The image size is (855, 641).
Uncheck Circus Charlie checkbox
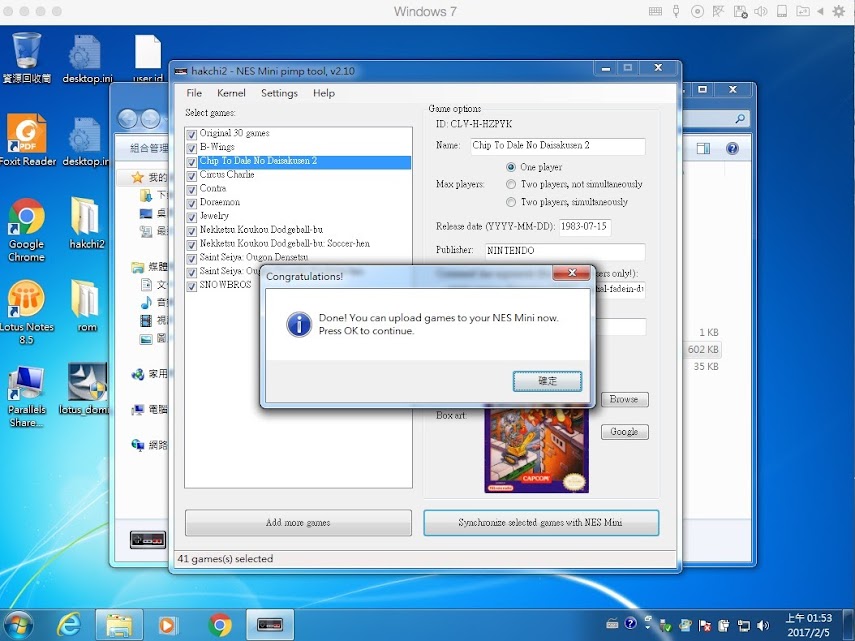[x=191, y=176]
